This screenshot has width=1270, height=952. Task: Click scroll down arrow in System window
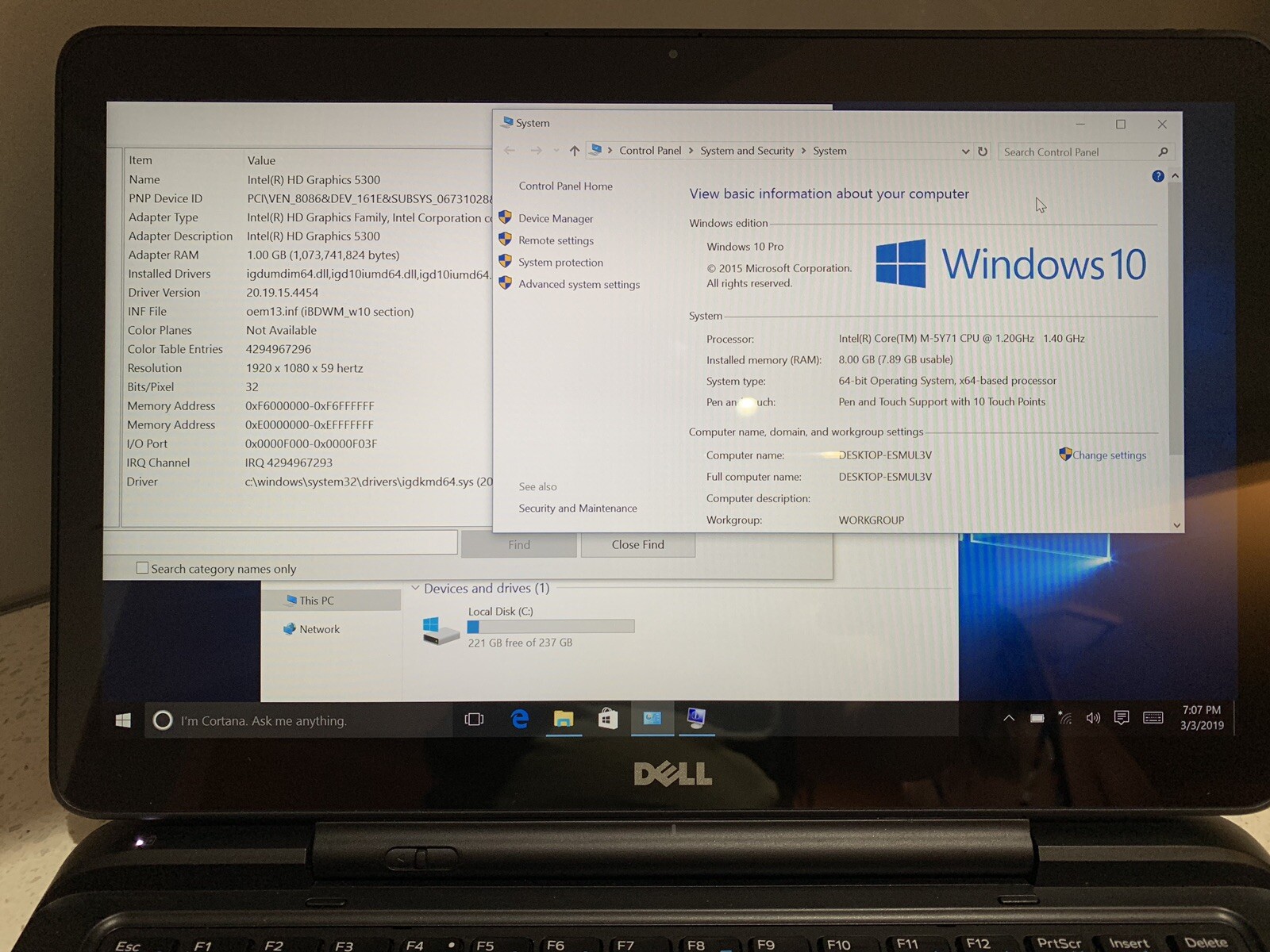click(x=1176, y=525)
